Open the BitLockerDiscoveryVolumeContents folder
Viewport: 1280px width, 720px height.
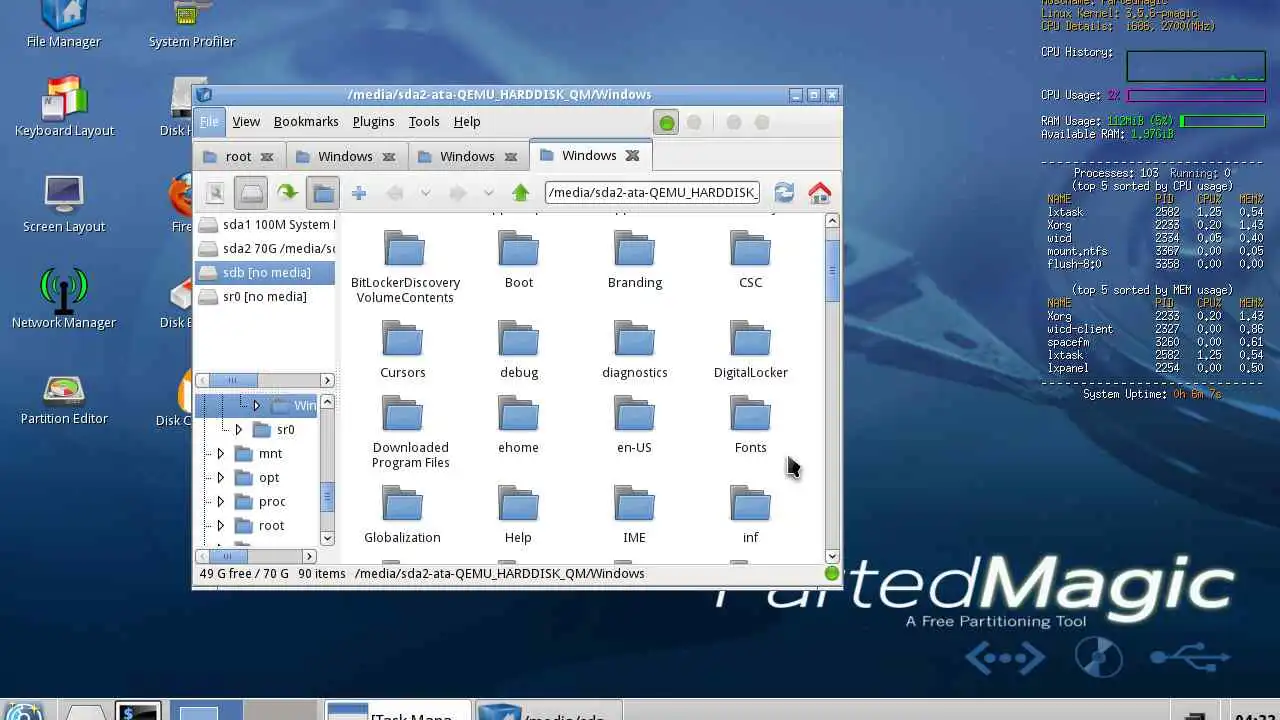pos(405,267)
